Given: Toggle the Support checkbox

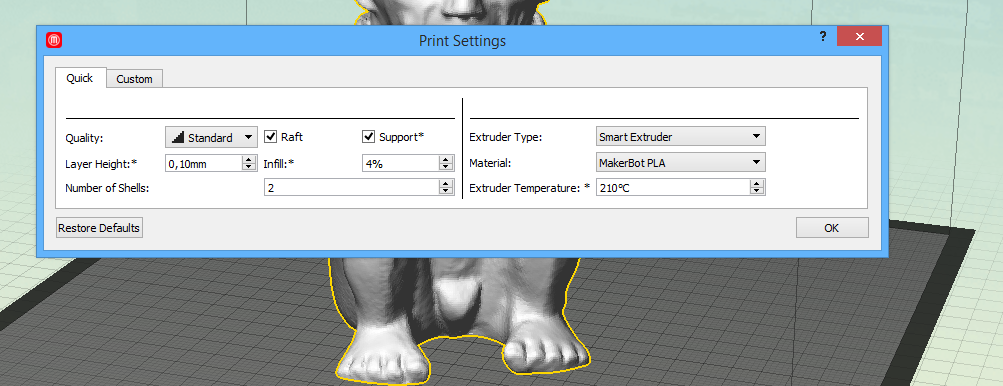Looking at the screenshot, I should pyautogui.click(x=368, y=136).
